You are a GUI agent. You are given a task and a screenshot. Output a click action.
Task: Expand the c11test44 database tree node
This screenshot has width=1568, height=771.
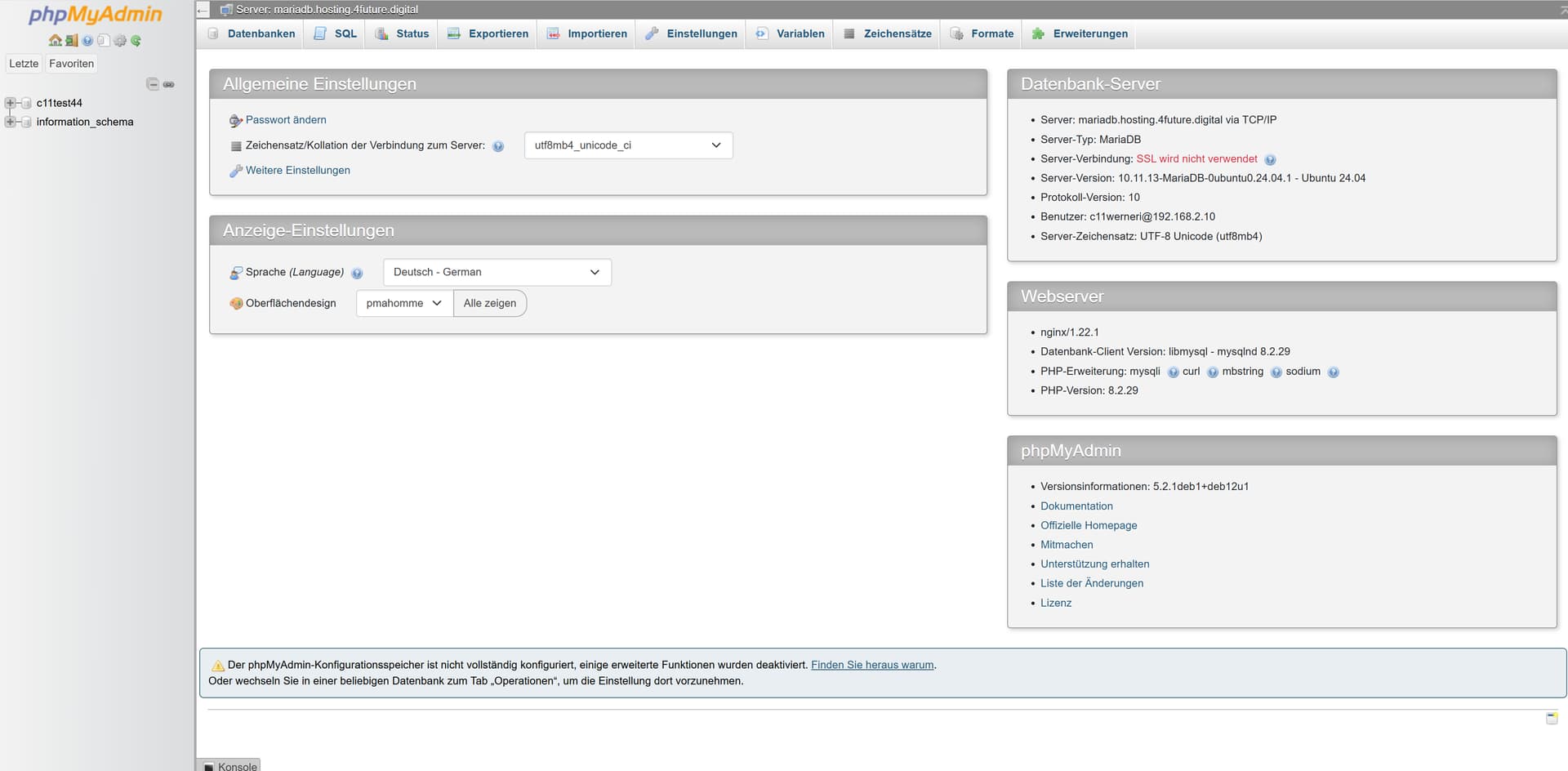(11, 103)
